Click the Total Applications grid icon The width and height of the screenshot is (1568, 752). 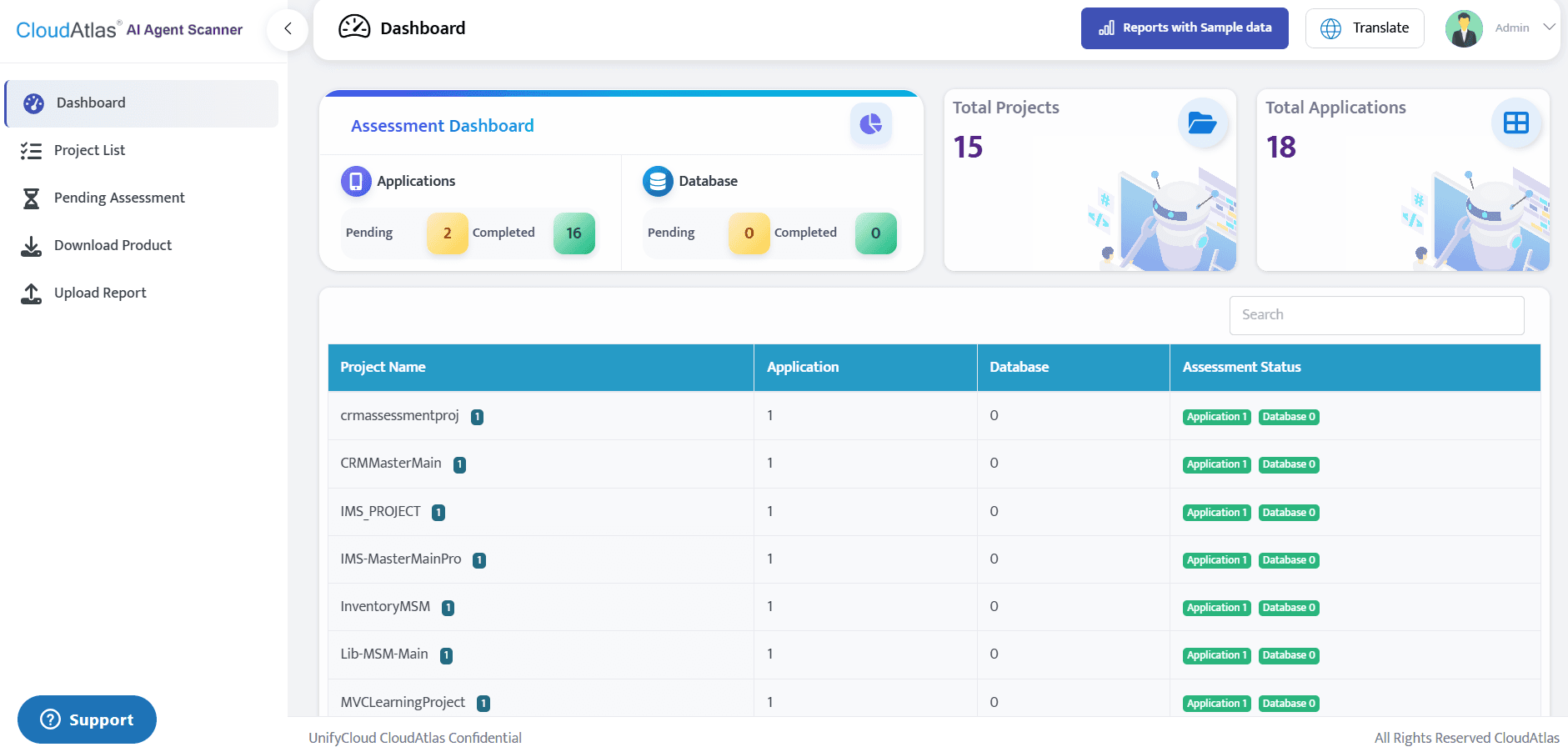1516,123
